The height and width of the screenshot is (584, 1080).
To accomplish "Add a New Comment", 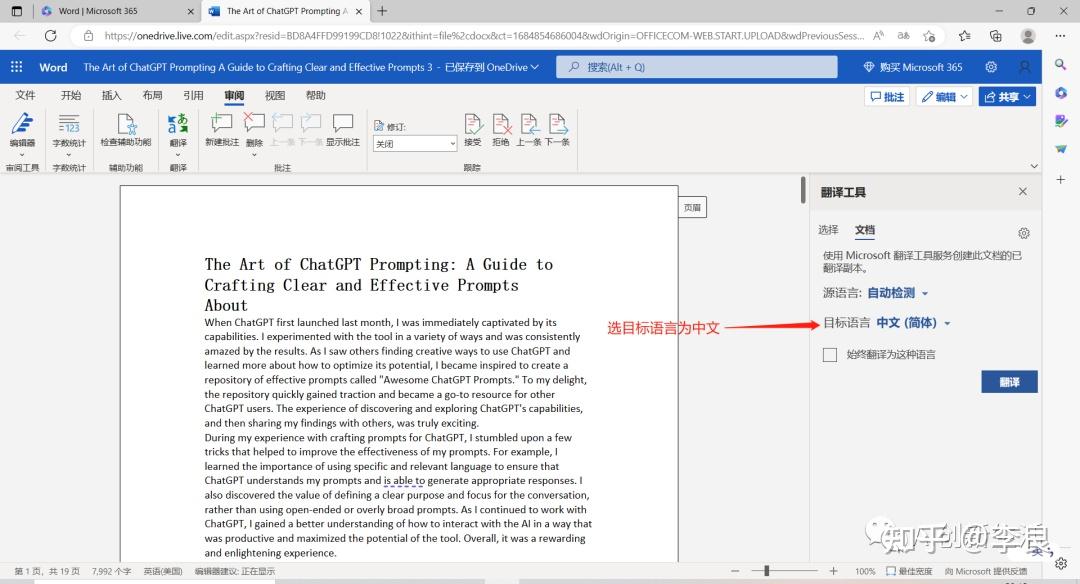I will (x=222, y=130).
